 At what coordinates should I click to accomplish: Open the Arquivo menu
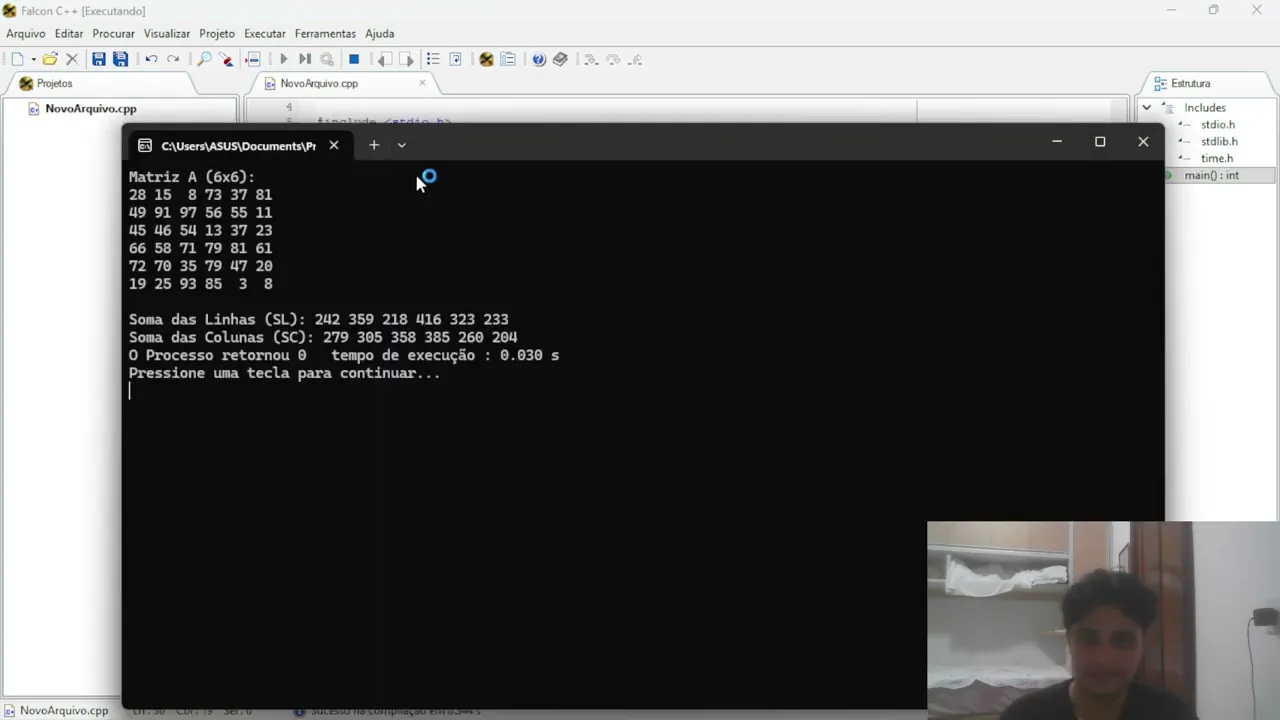point(26,33)
